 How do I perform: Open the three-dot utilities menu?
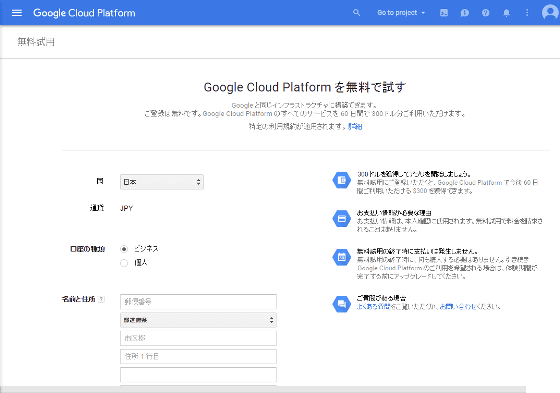point(527,13)
